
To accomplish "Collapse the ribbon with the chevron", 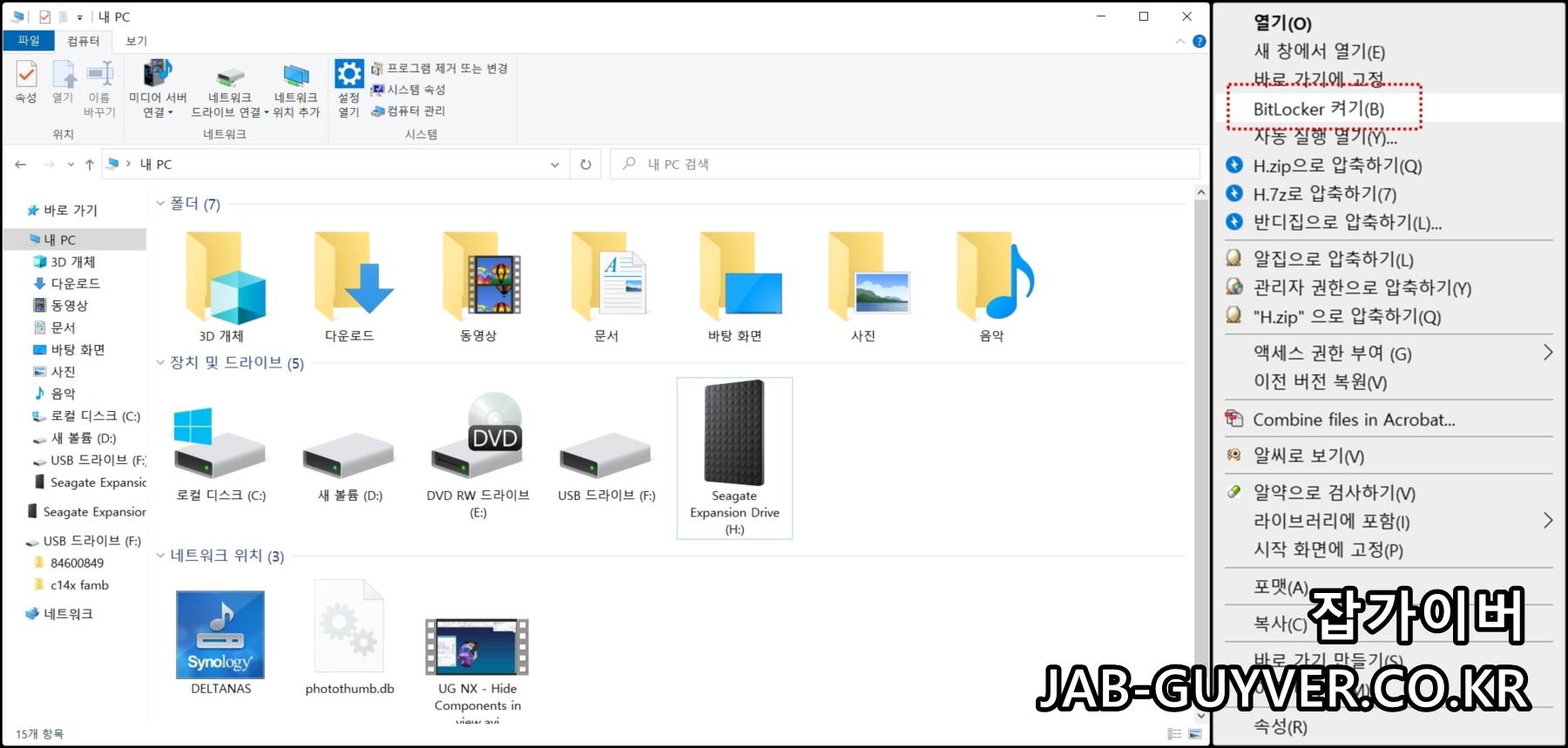I will (1179, 41).
